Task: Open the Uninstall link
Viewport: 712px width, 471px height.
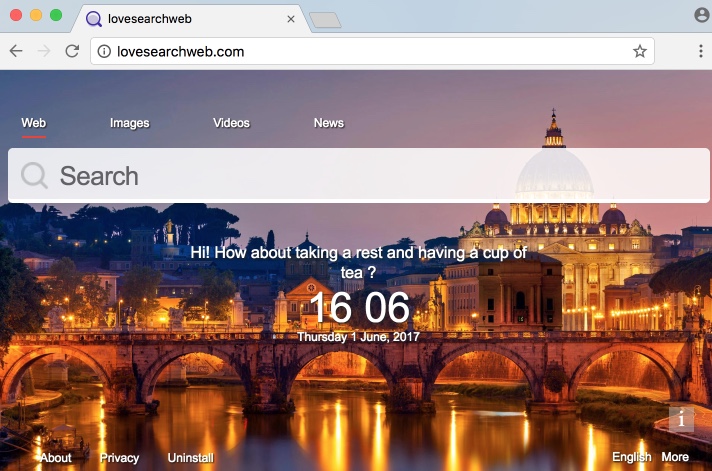Action: coord(191,457)
